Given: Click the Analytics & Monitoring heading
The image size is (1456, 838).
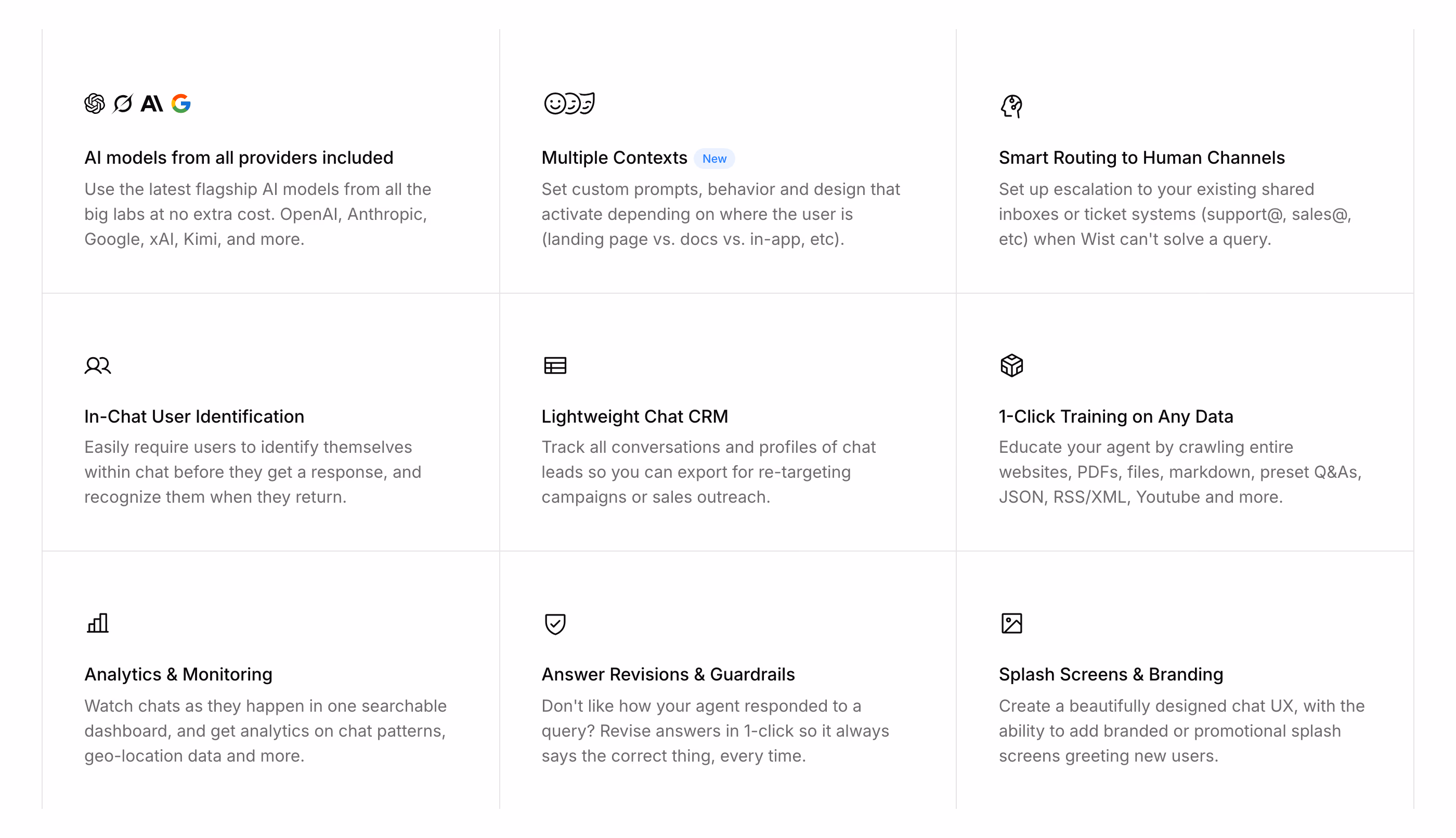Looking at the screenshot, I should click(178, 675).
